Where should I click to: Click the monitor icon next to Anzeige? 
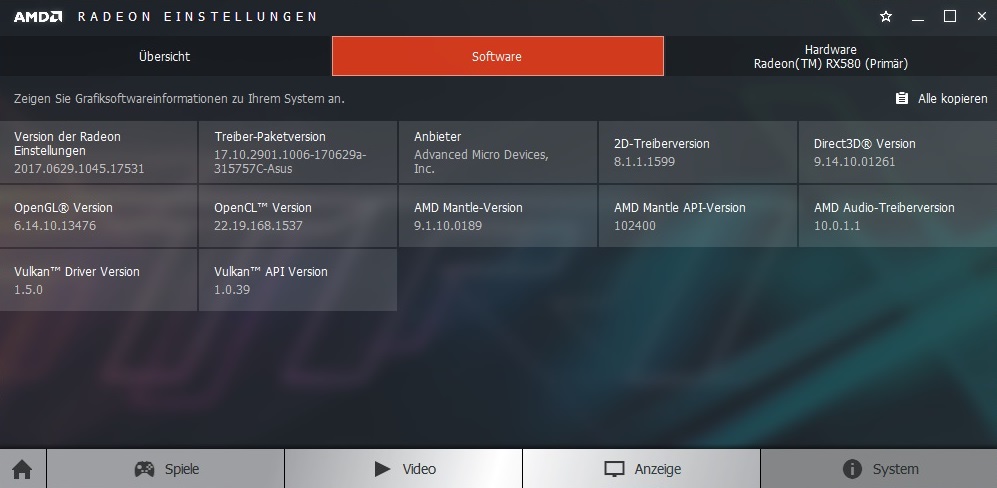(x=614, y=470)
